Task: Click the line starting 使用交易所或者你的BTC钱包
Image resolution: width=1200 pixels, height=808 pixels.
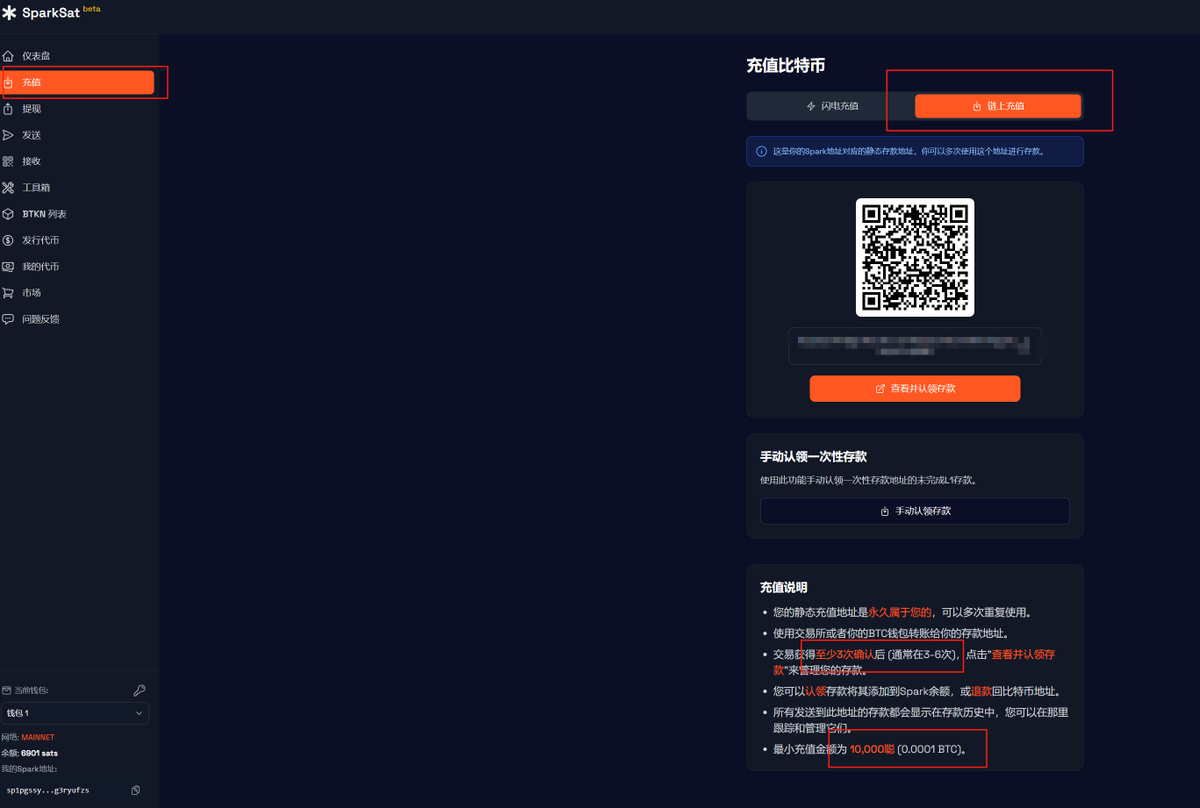Action: (x=891, y=633)
